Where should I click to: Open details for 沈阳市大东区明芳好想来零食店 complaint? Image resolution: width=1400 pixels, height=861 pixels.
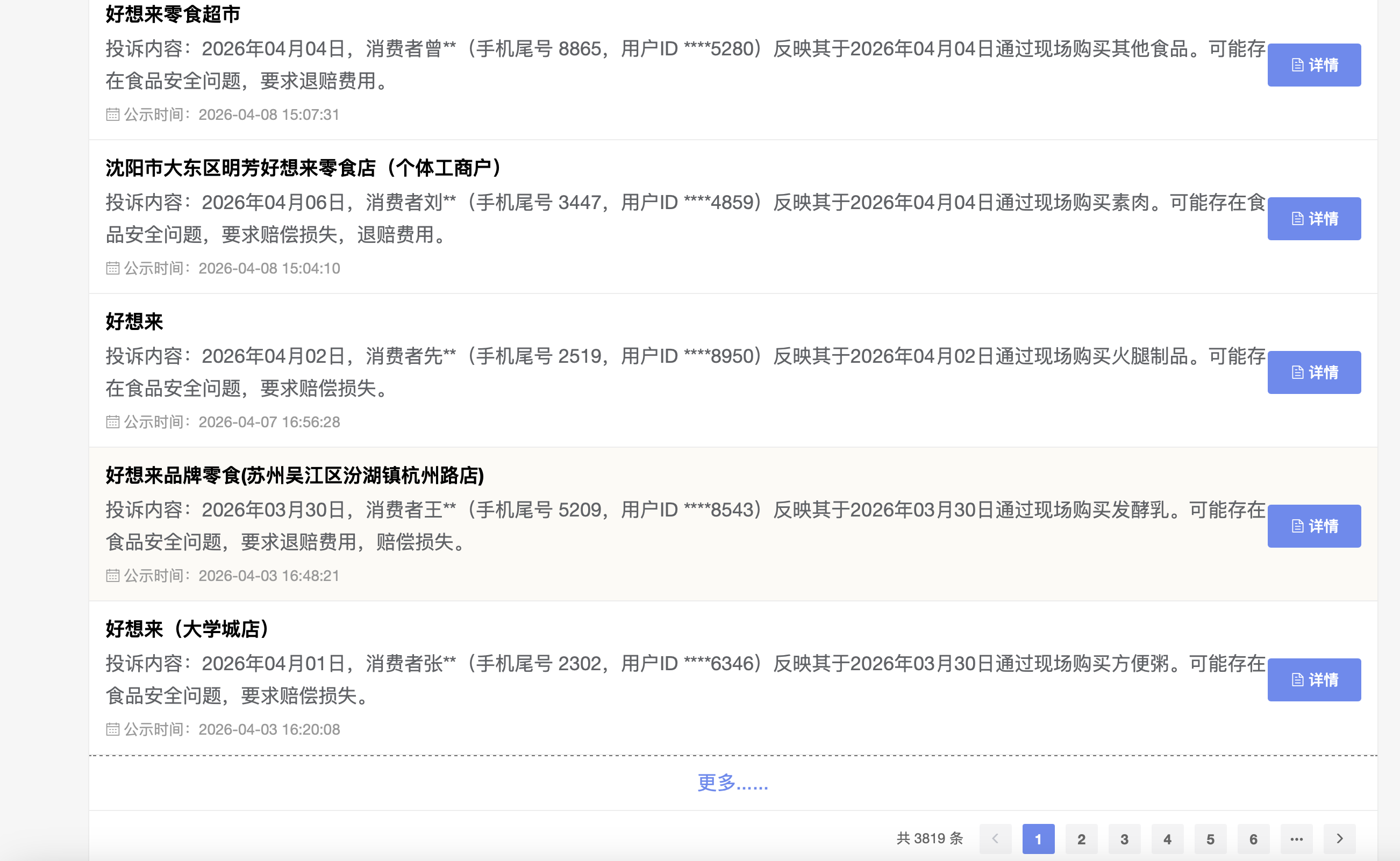click(x=1313, y=219)
